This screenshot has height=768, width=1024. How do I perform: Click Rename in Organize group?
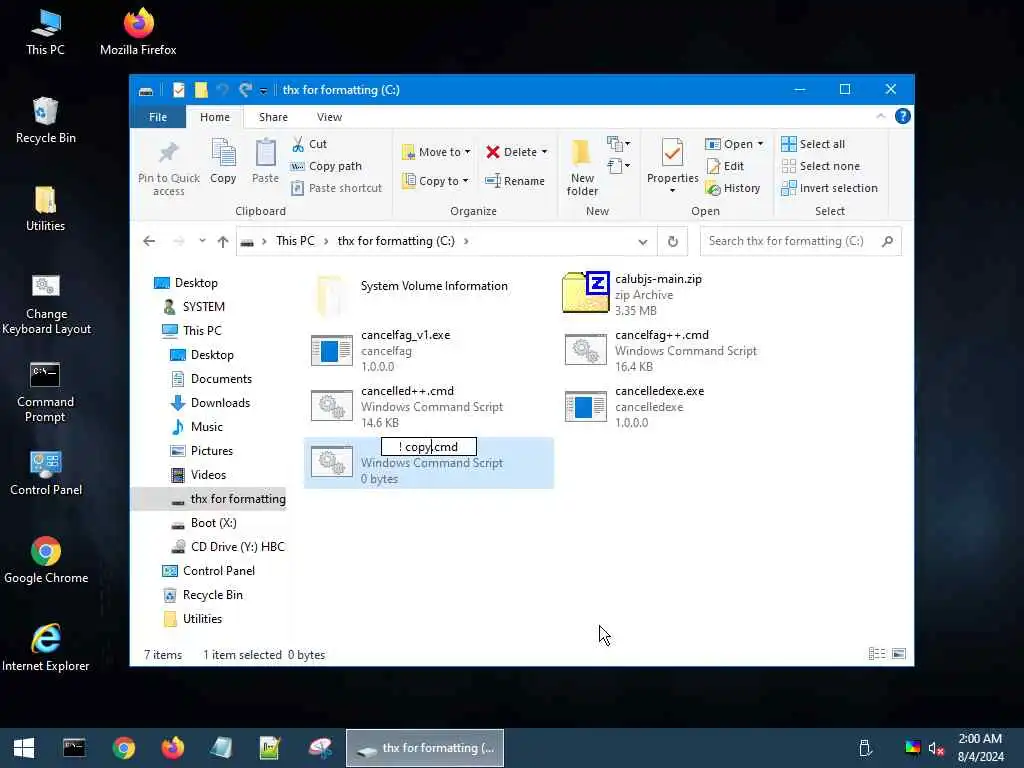tap(515, 181)
